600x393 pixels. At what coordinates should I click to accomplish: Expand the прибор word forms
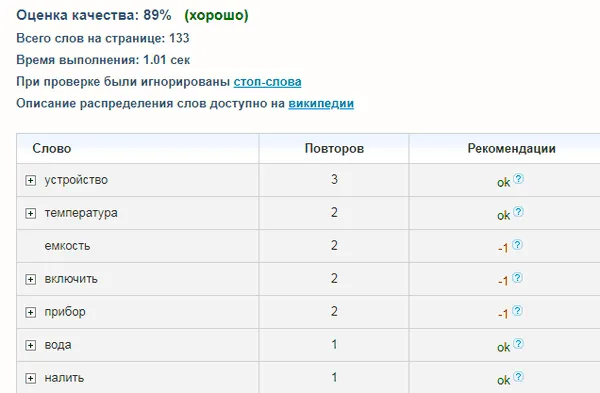click(31, 312)
